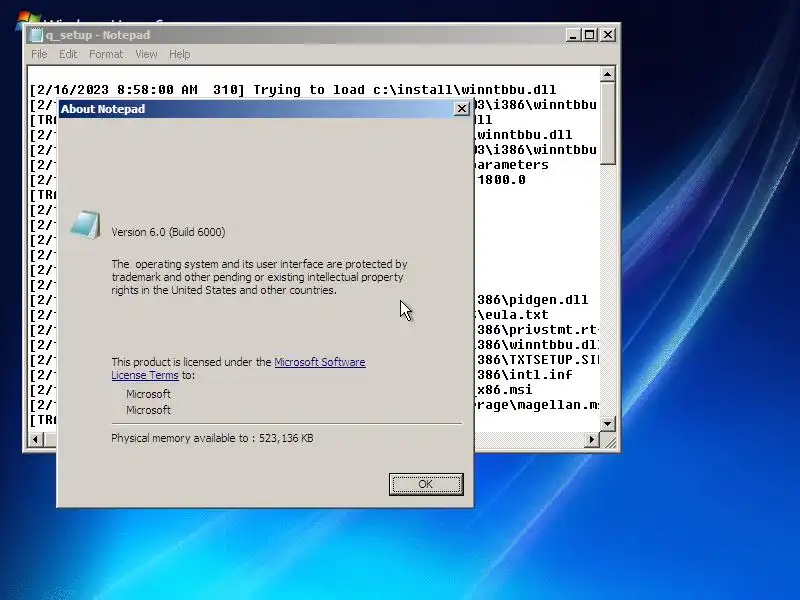Click the second 'Microsoft' licensee line
This screenshot has width=800, height=600.
point(148,410)
